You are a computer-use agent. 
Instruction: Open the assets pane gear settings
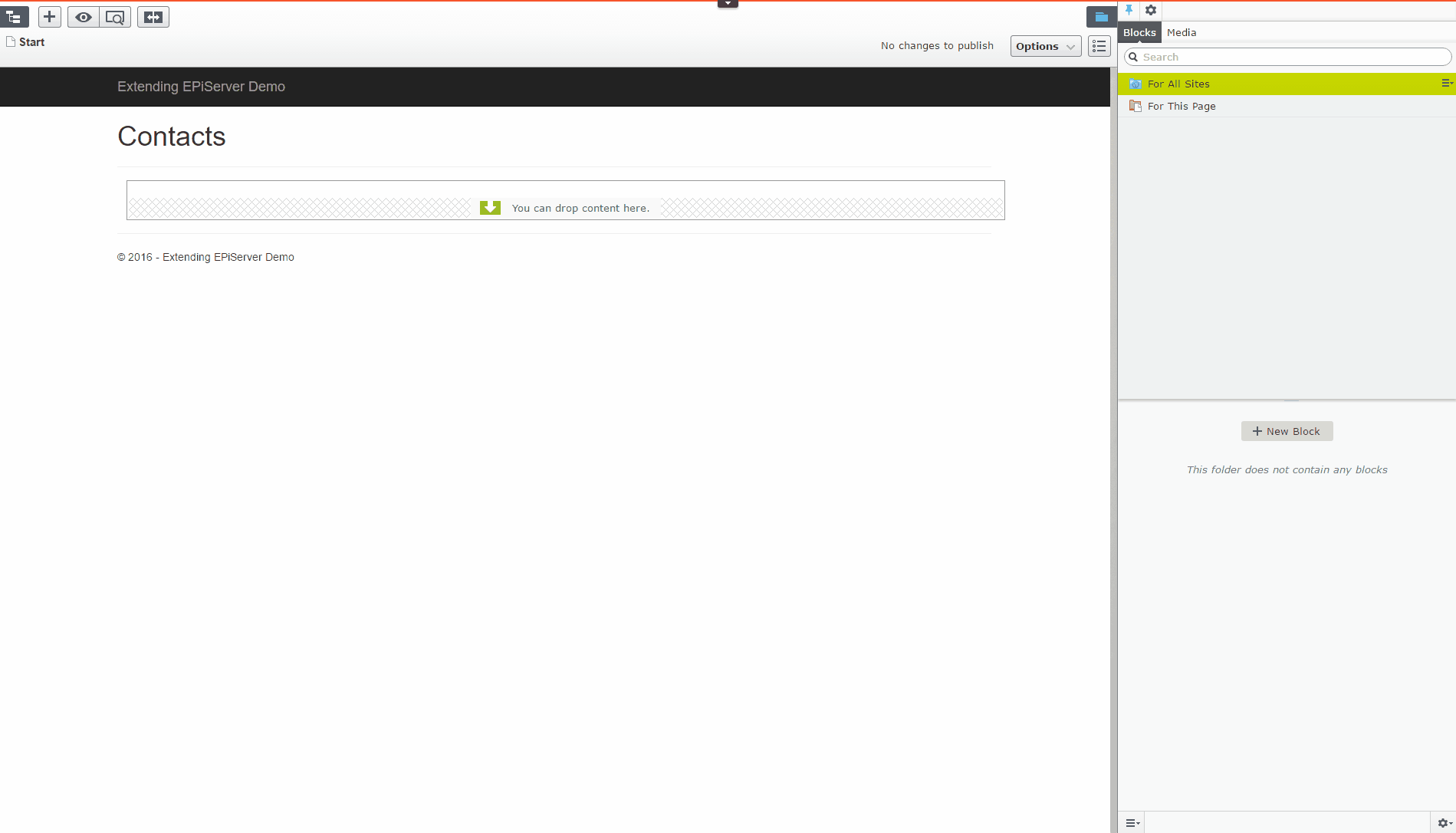click(x=1151, y=10)
